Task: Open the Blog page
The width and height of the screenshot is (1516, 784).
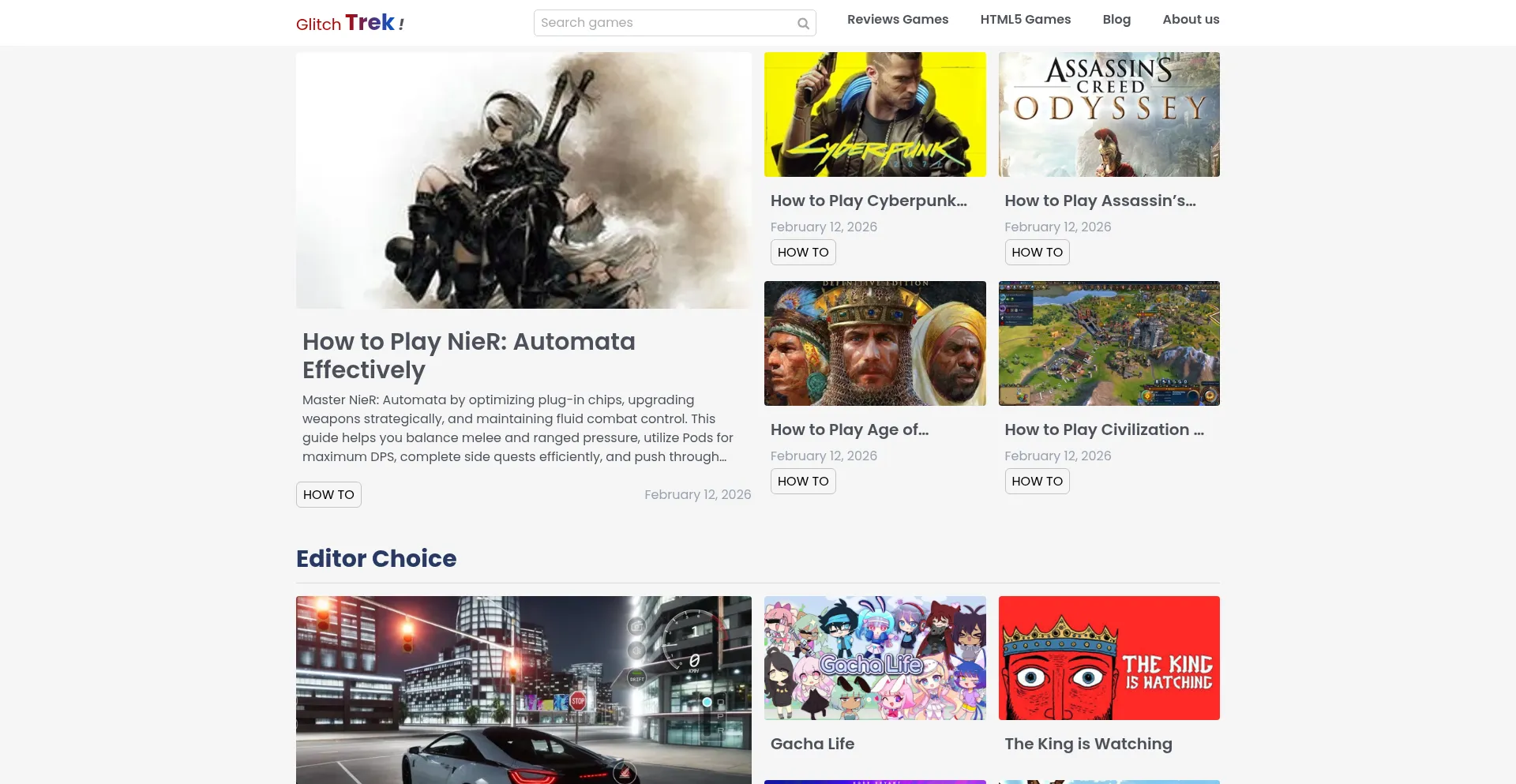Action: (x=1116, y=20)
